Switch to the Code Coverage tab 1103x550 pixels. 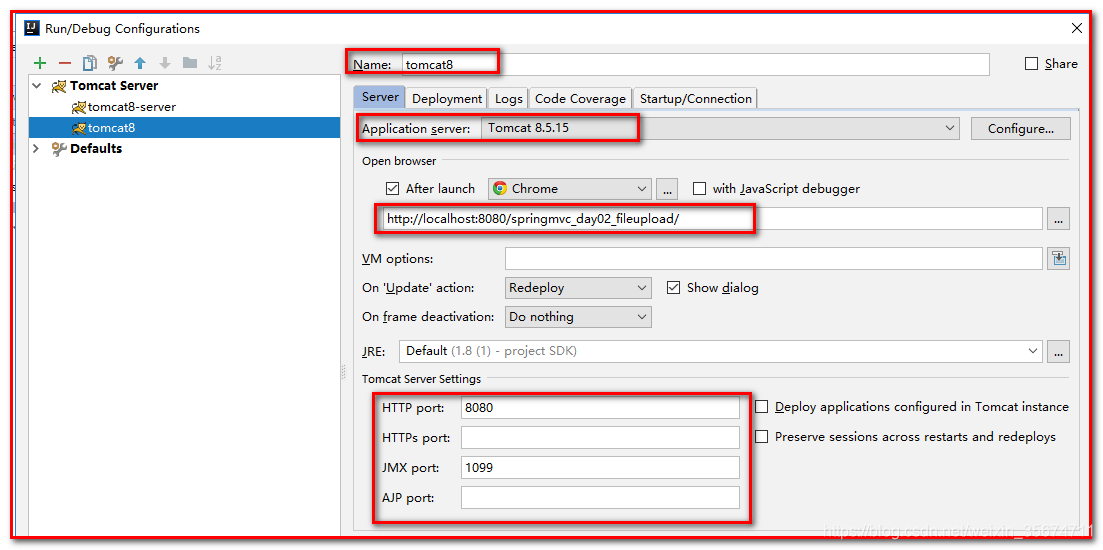click(x=580, y=98)
